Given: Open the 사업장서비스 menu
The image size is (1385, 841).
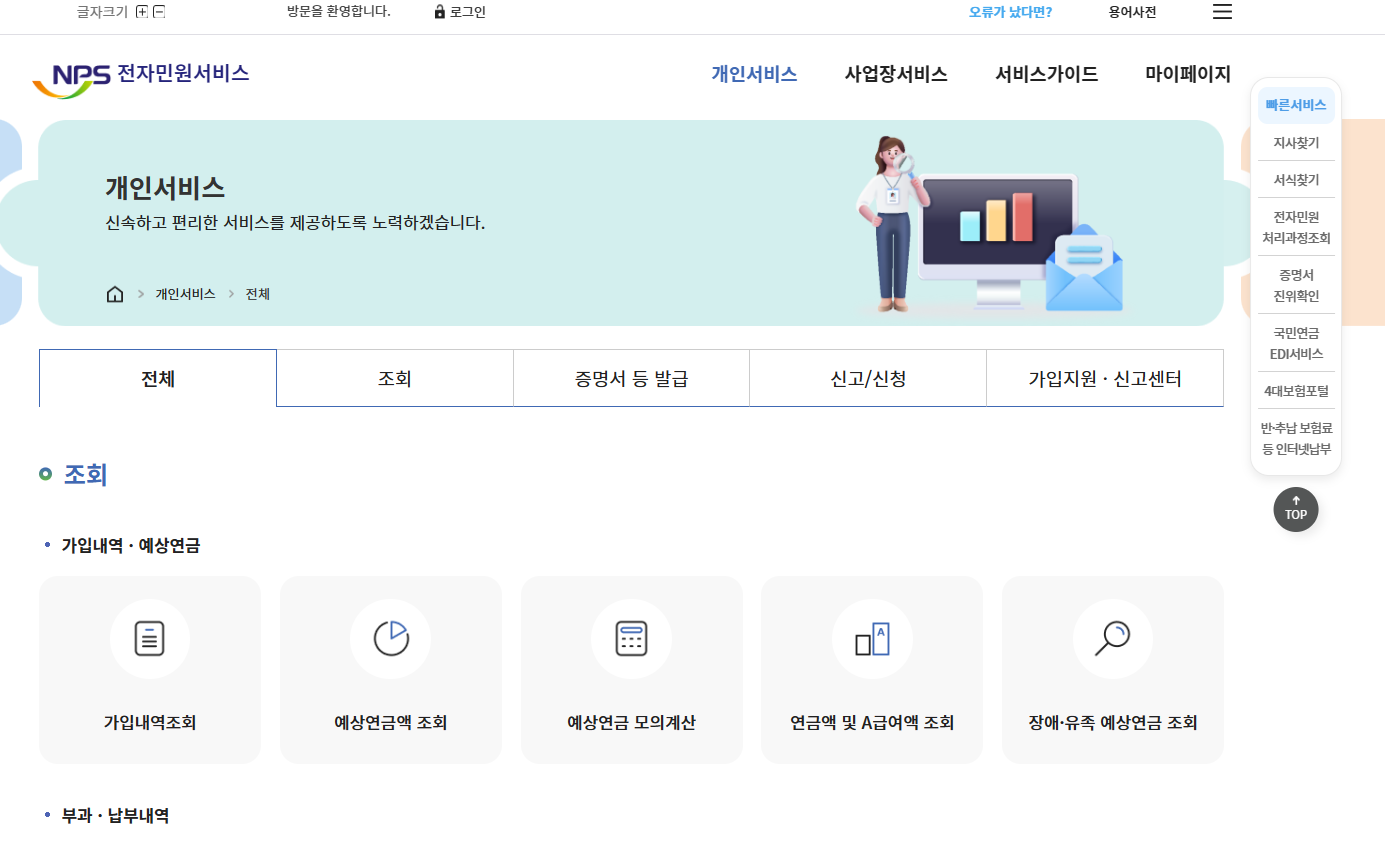Looking at the screenshot, I should click(x=896, y=73).
